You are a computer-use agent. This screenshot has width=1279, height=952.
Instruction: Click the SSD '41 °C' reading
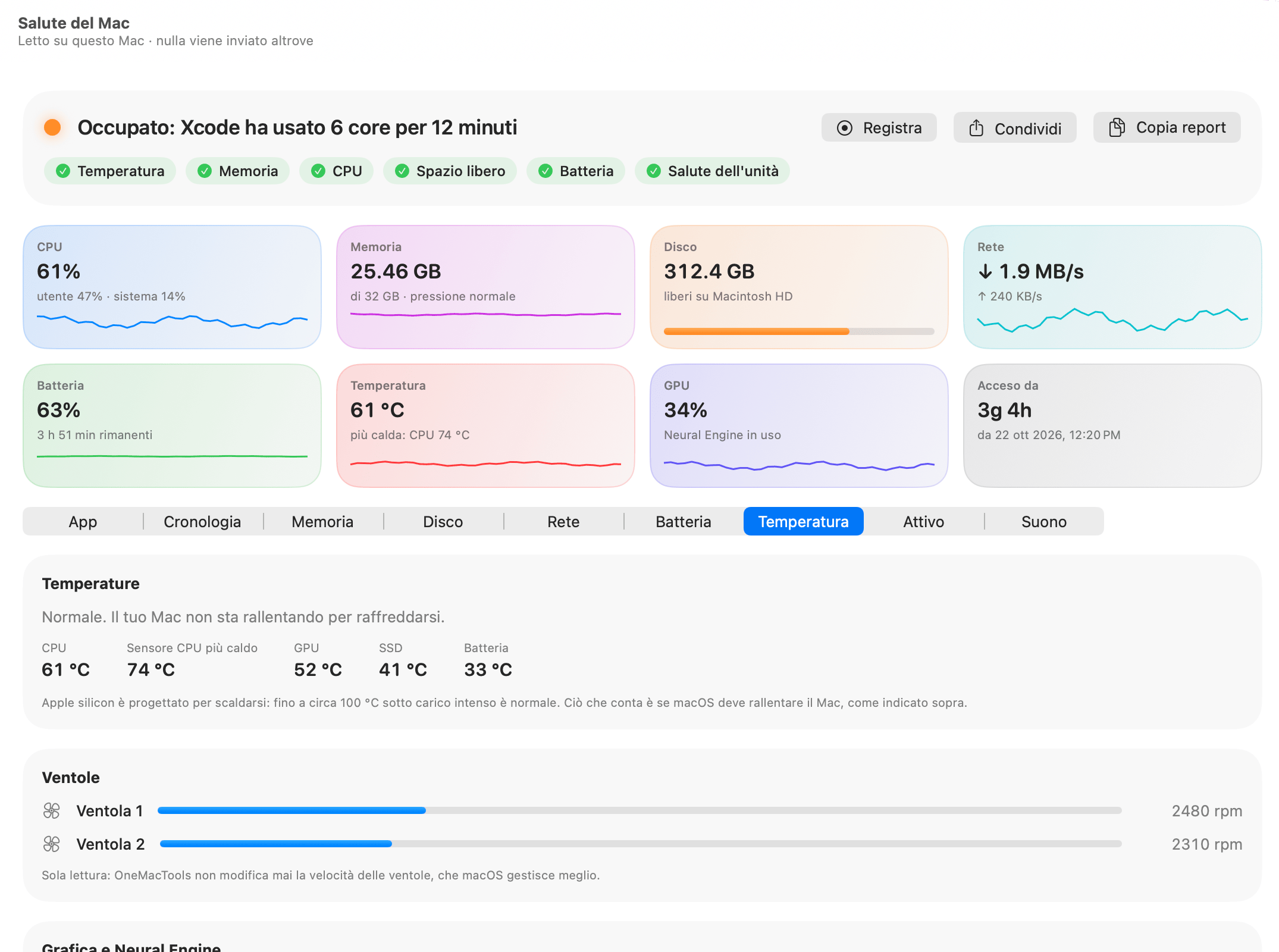tap(403, 670)
